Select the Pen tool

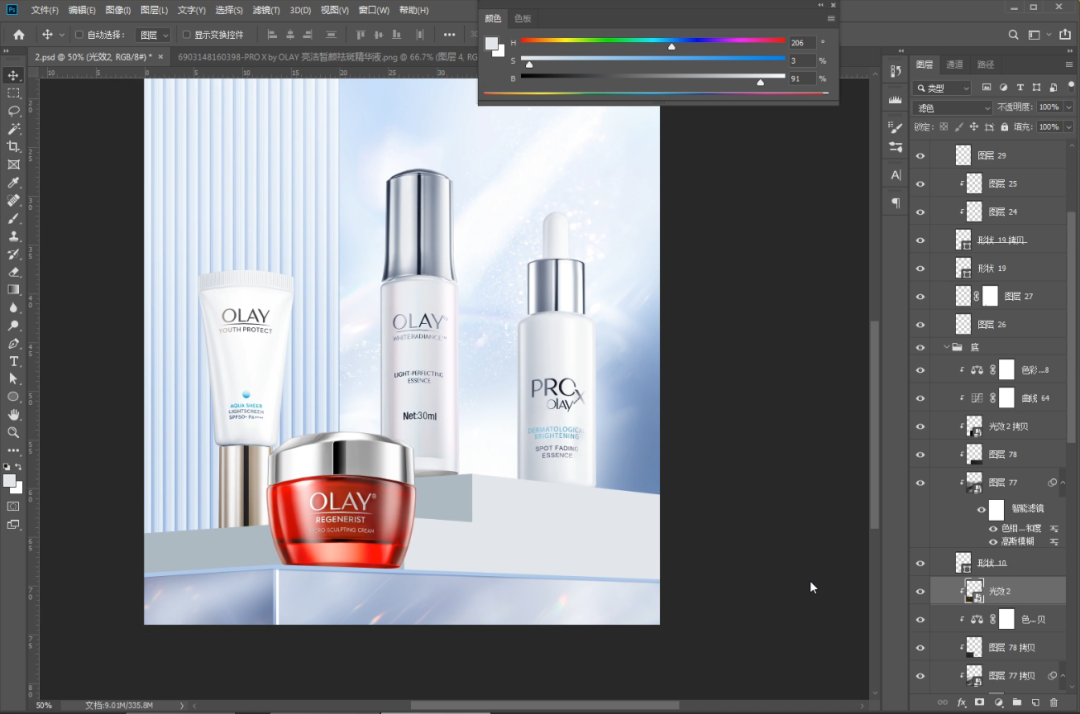pos(13,344)
